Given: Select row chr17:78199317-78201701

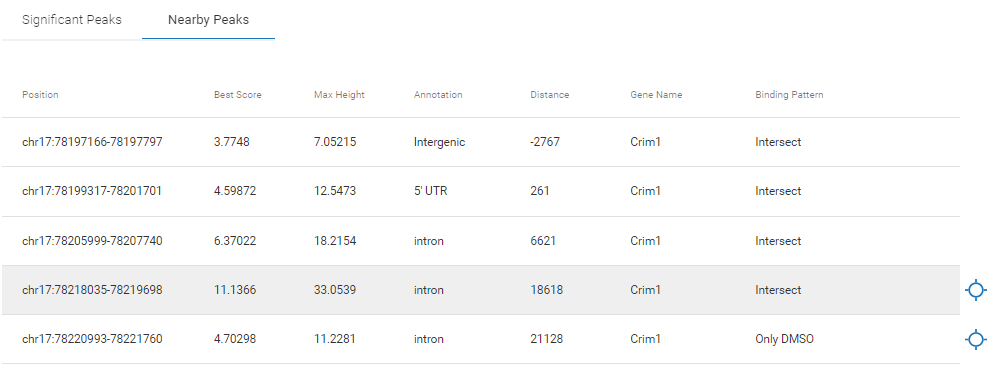Looking at the screenshot, I should pyautogui.click(x=481, y=191).
